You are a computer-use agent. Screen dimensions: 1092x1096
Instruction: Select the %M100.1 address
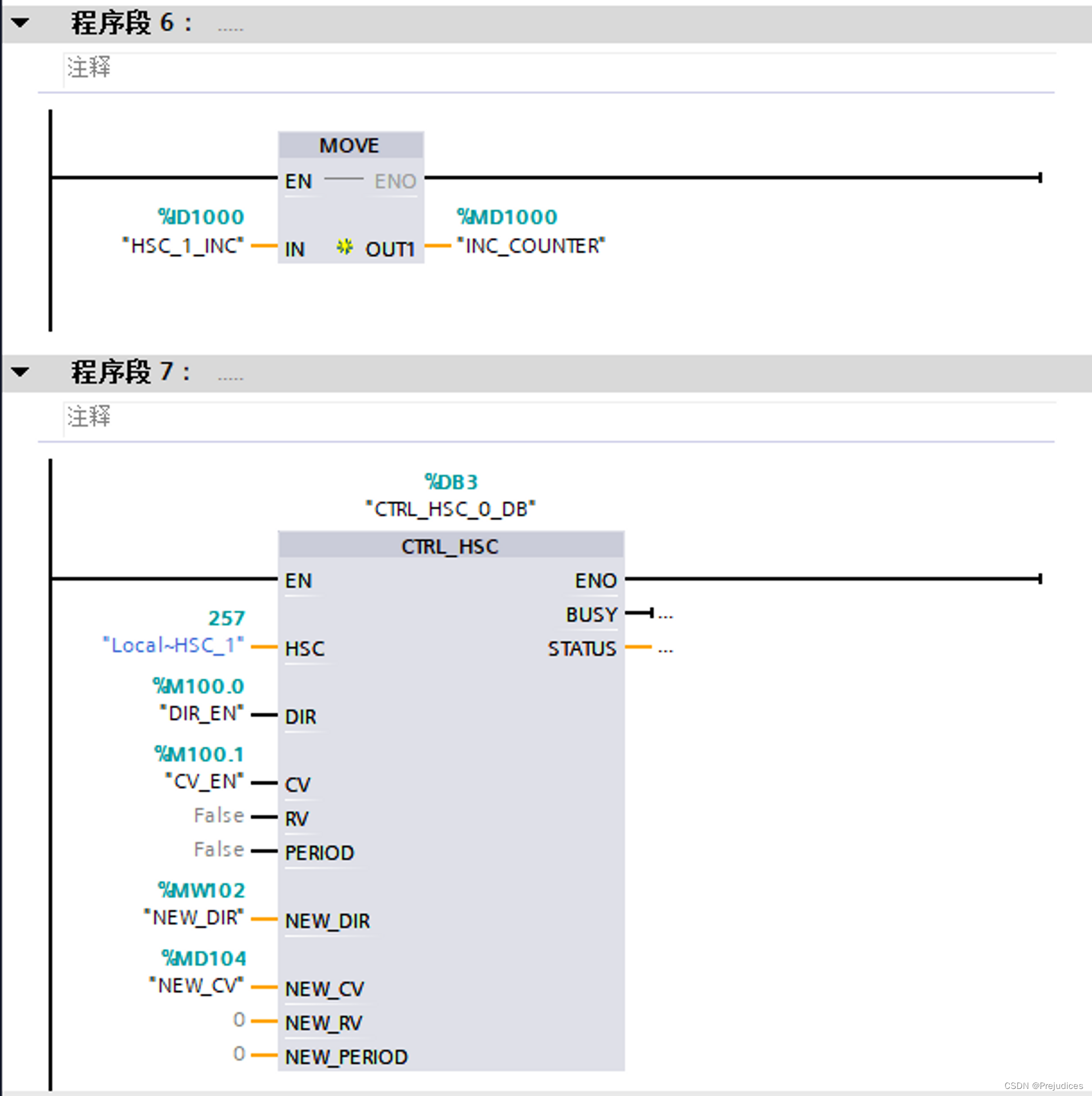click(198, 755)
